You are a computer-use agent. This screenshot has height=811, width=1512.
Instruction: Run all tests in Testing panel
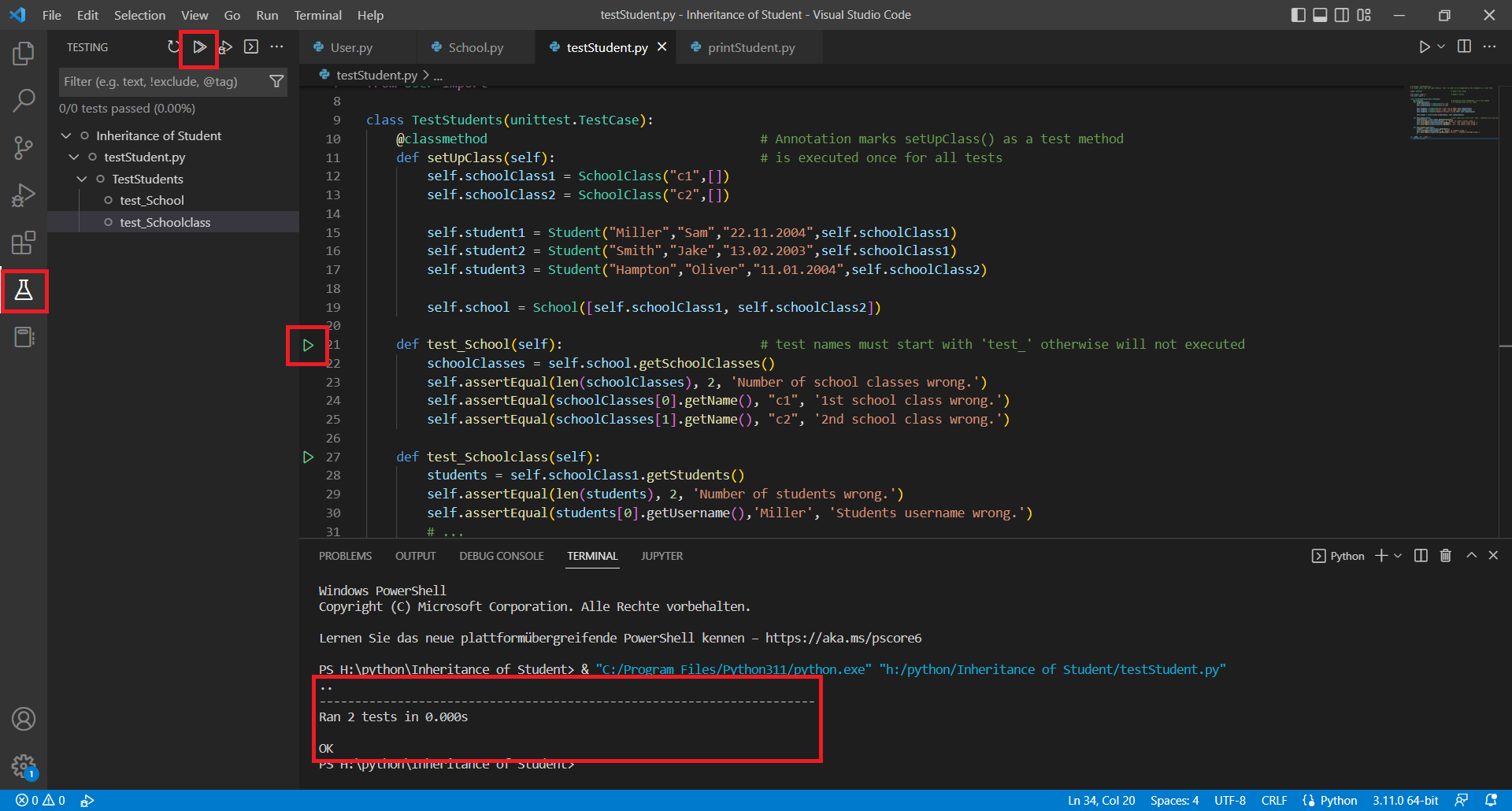[199, 47]
